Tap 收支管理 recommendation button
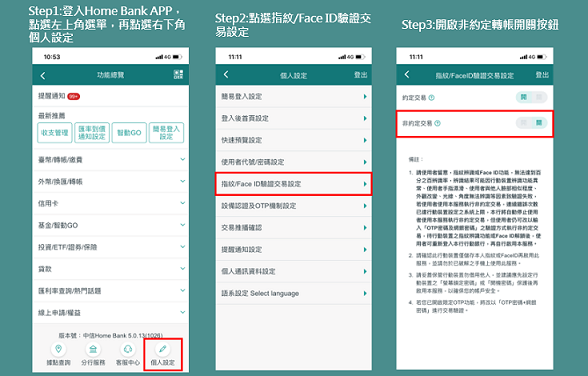This screenshot has height=376, width=588. tap(55, 132)
